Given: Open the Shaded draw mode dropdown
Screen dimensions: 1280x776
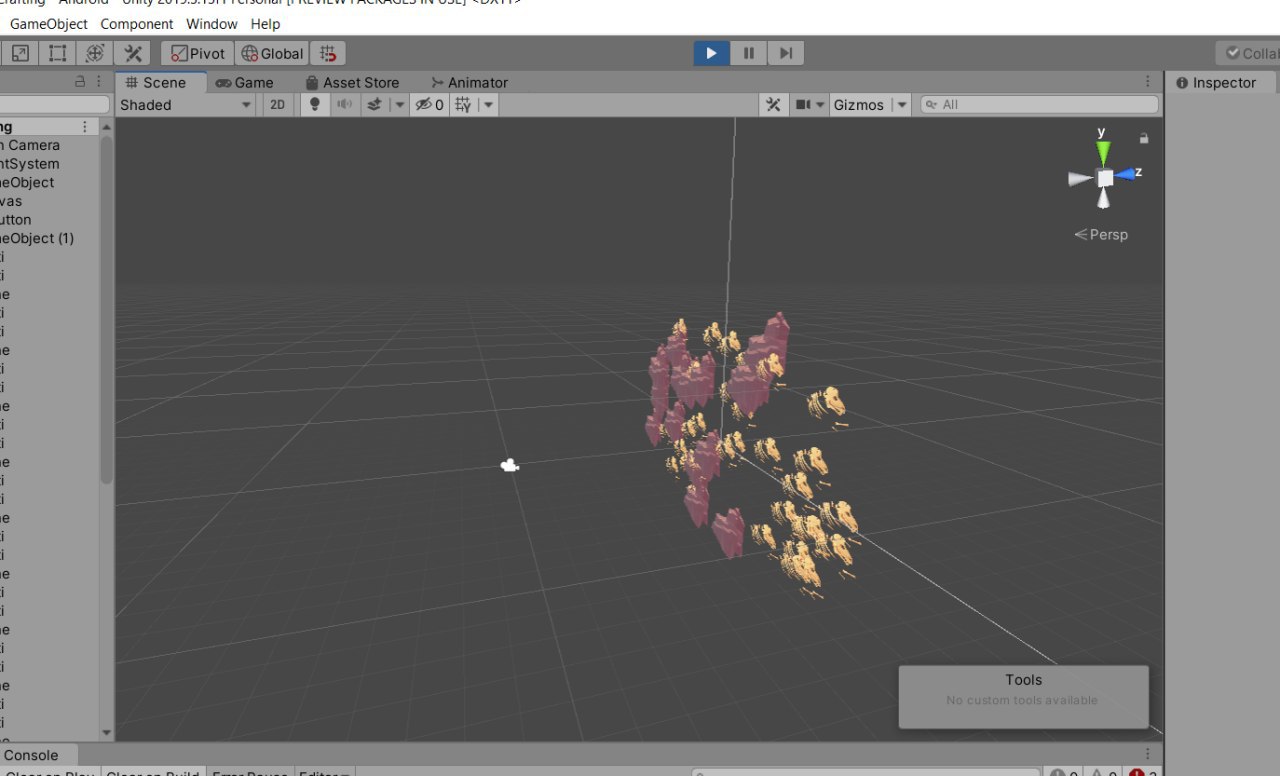Looking at the screenshot, I should point(186,104).
